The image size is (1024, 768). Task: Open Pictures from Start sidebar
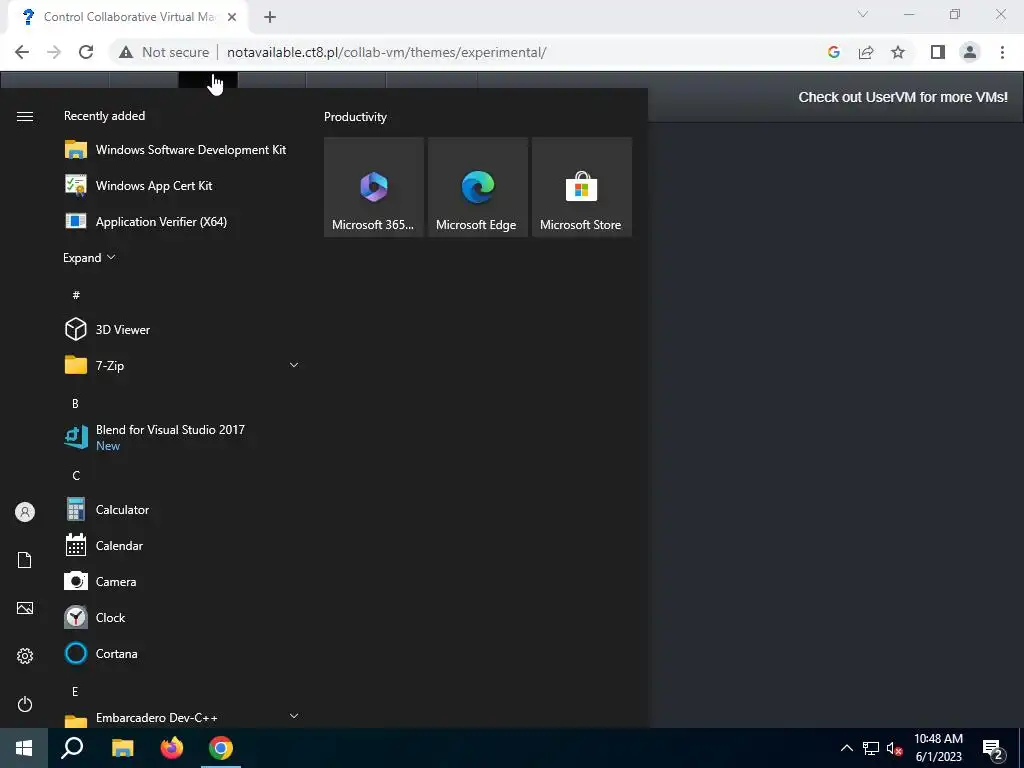point(25,608)
